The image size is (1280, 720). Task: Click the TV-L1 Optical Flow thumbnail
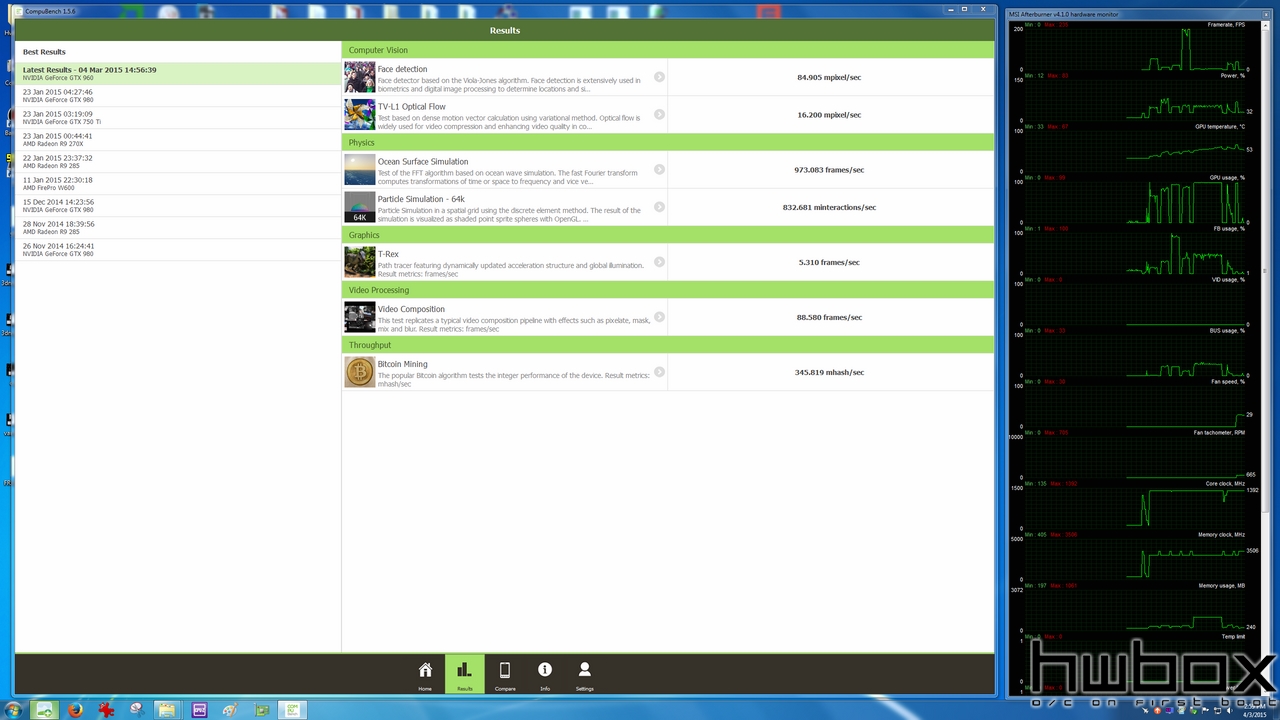(x=360, y=114)
